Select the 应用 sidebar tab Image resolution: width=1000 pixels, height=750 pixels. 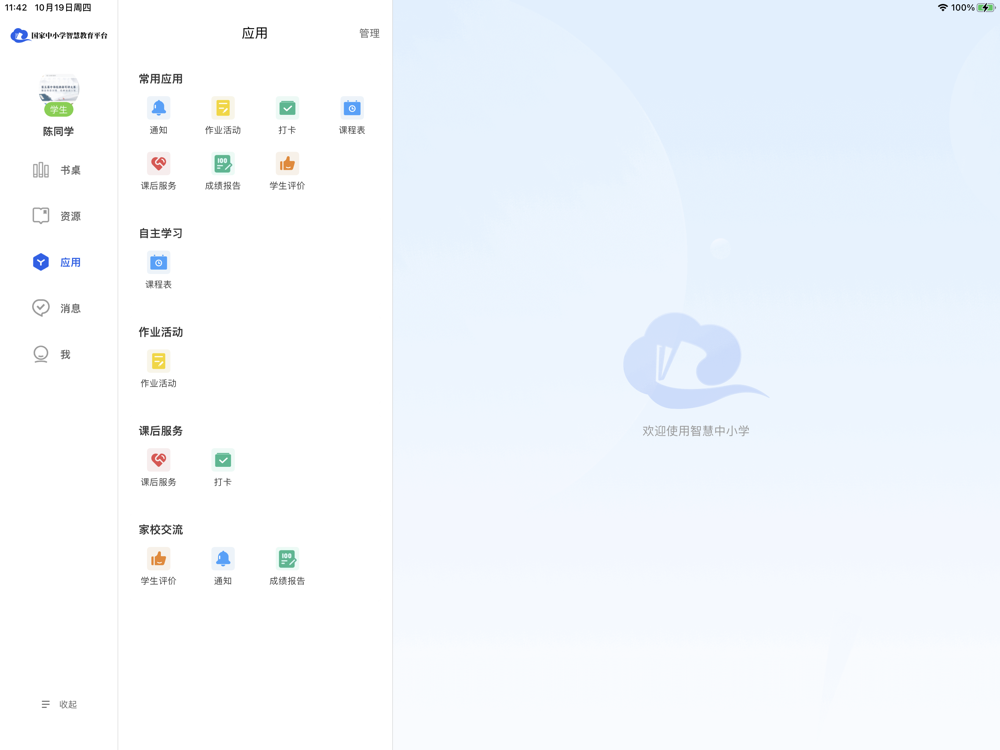tap(57, 262)
